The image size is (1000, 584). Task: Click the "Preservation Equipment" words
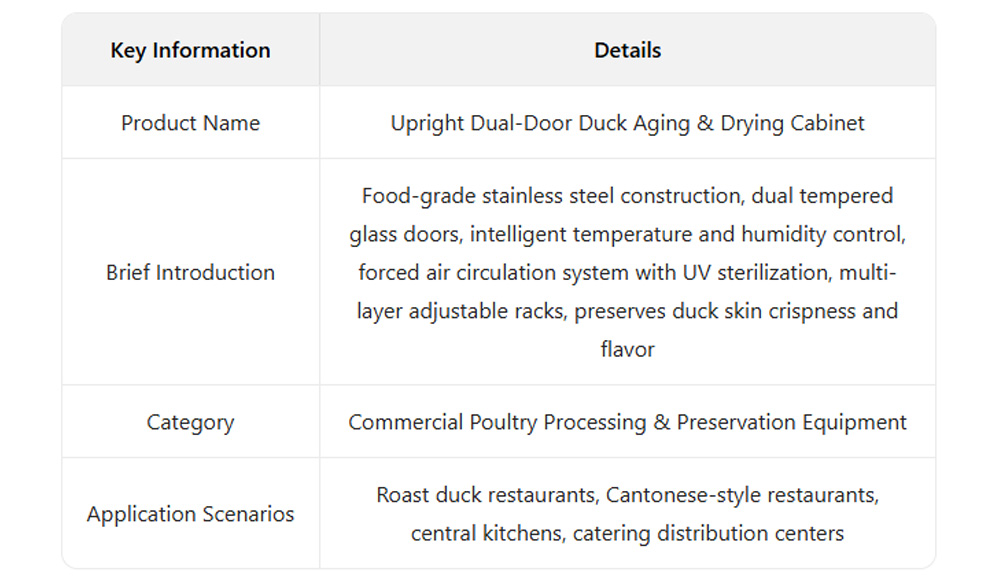pyautogui.click(x=791, y=422)
